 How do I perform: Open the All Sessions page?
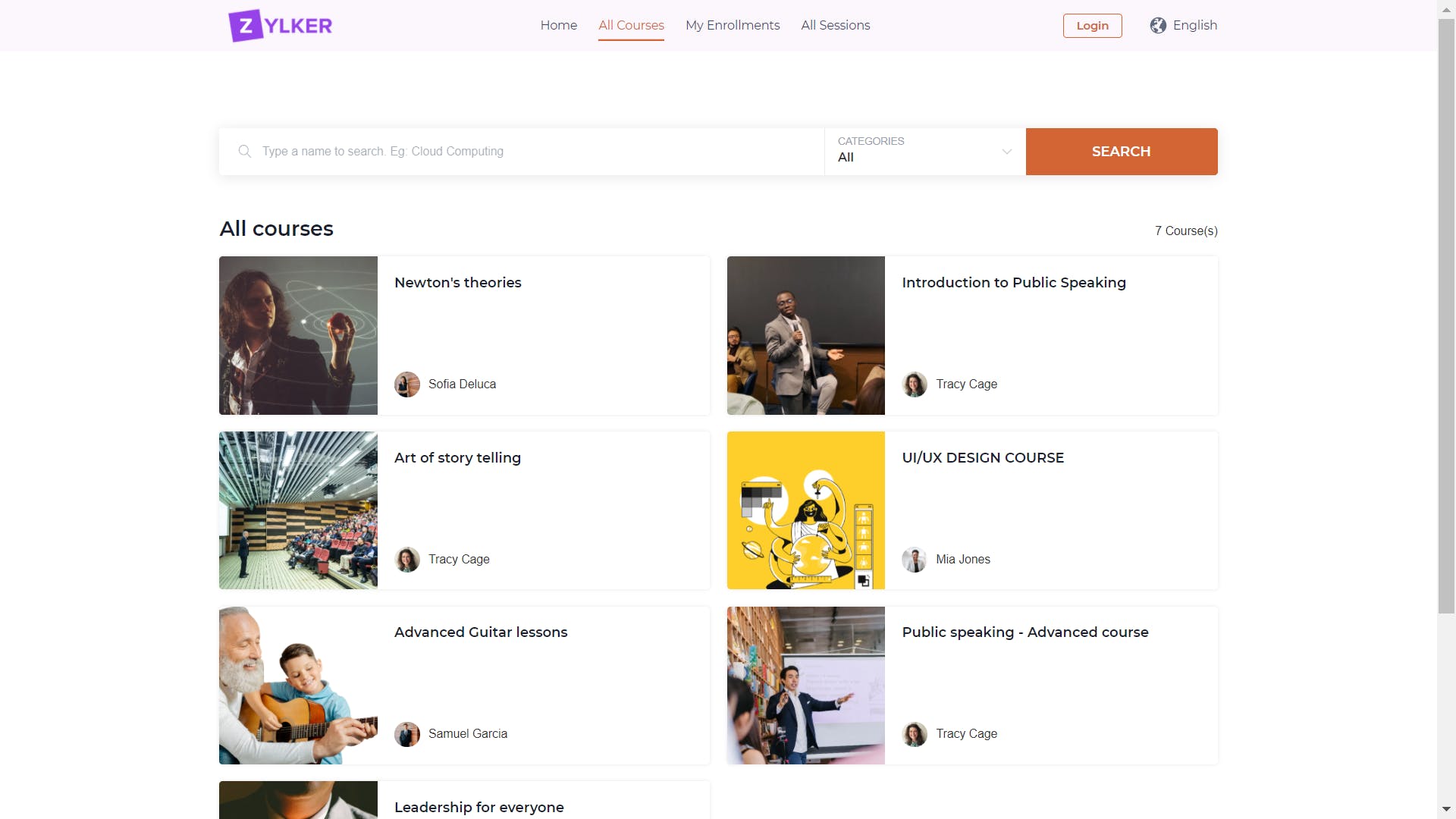click(x=835, y=26)
